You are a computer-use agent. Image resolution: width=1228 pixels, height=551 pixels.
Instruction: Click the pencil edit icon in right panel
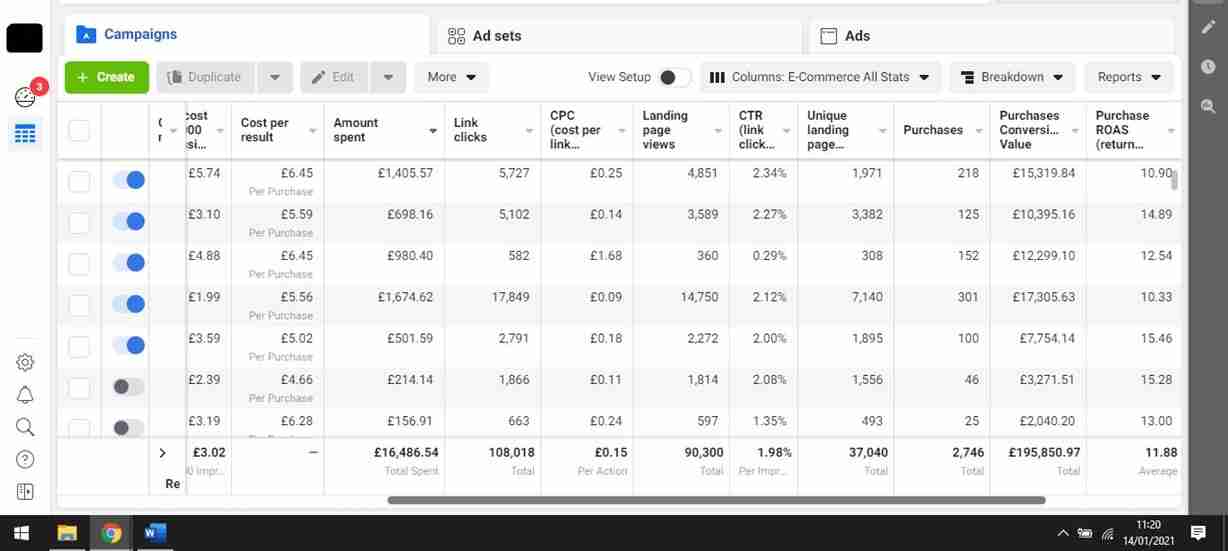[x=1208, y=28]
